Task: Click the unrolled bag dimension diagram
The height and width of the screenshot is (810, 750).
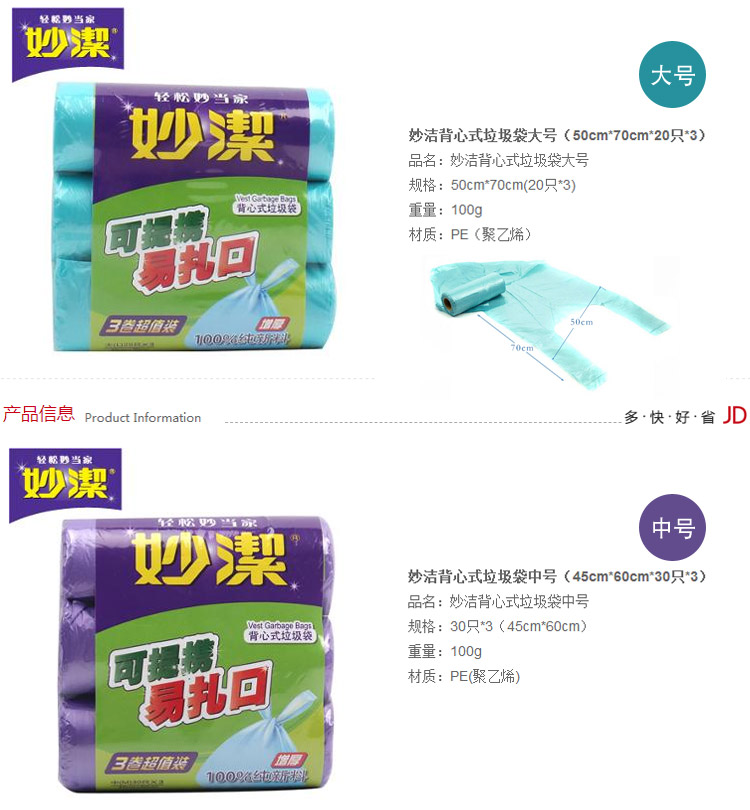Action: click(549, 323)
